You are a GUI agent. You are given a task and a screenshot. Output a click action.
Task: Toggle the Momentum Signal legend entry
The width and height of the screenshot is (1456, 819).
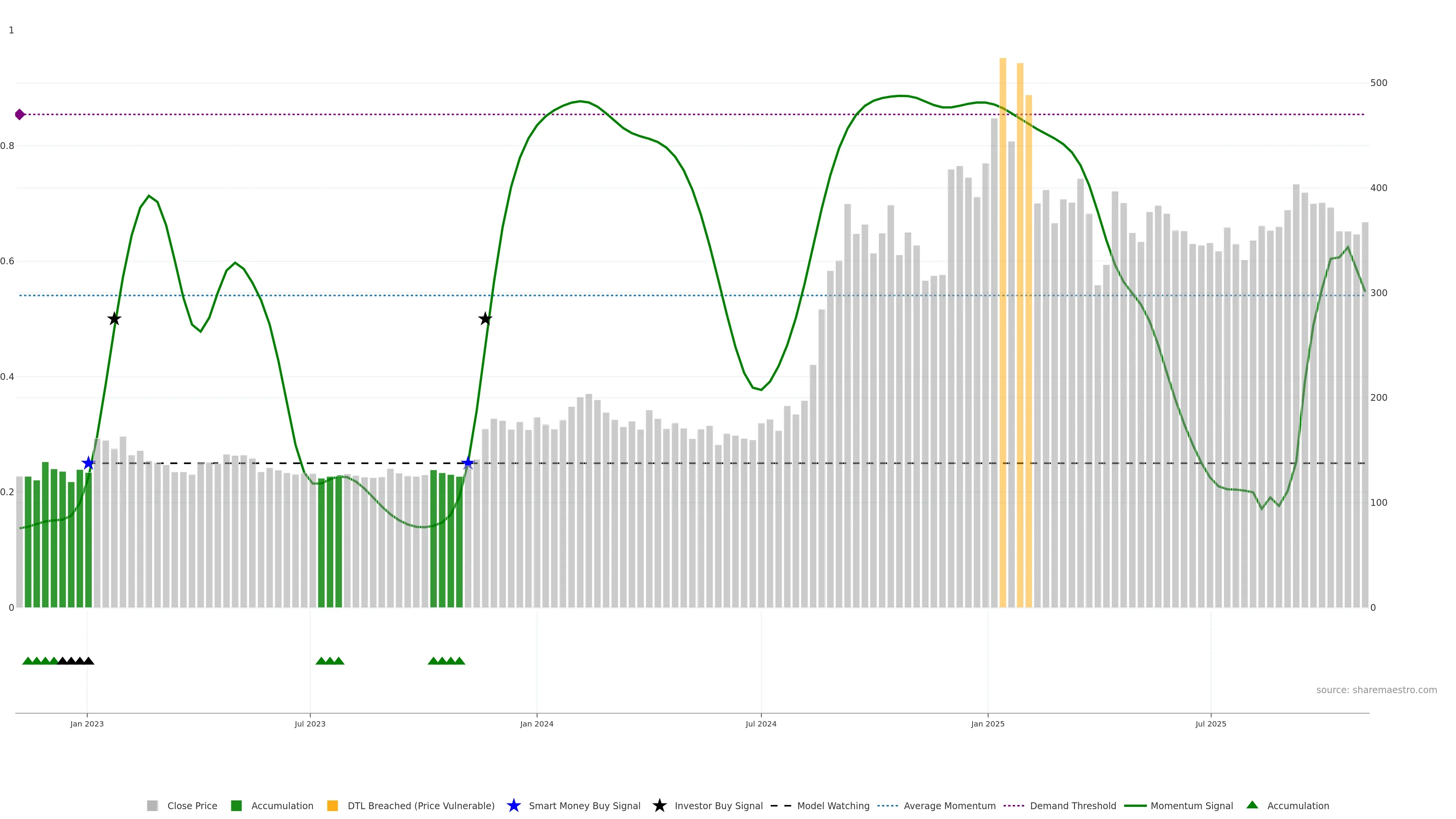click(1191, 805)
